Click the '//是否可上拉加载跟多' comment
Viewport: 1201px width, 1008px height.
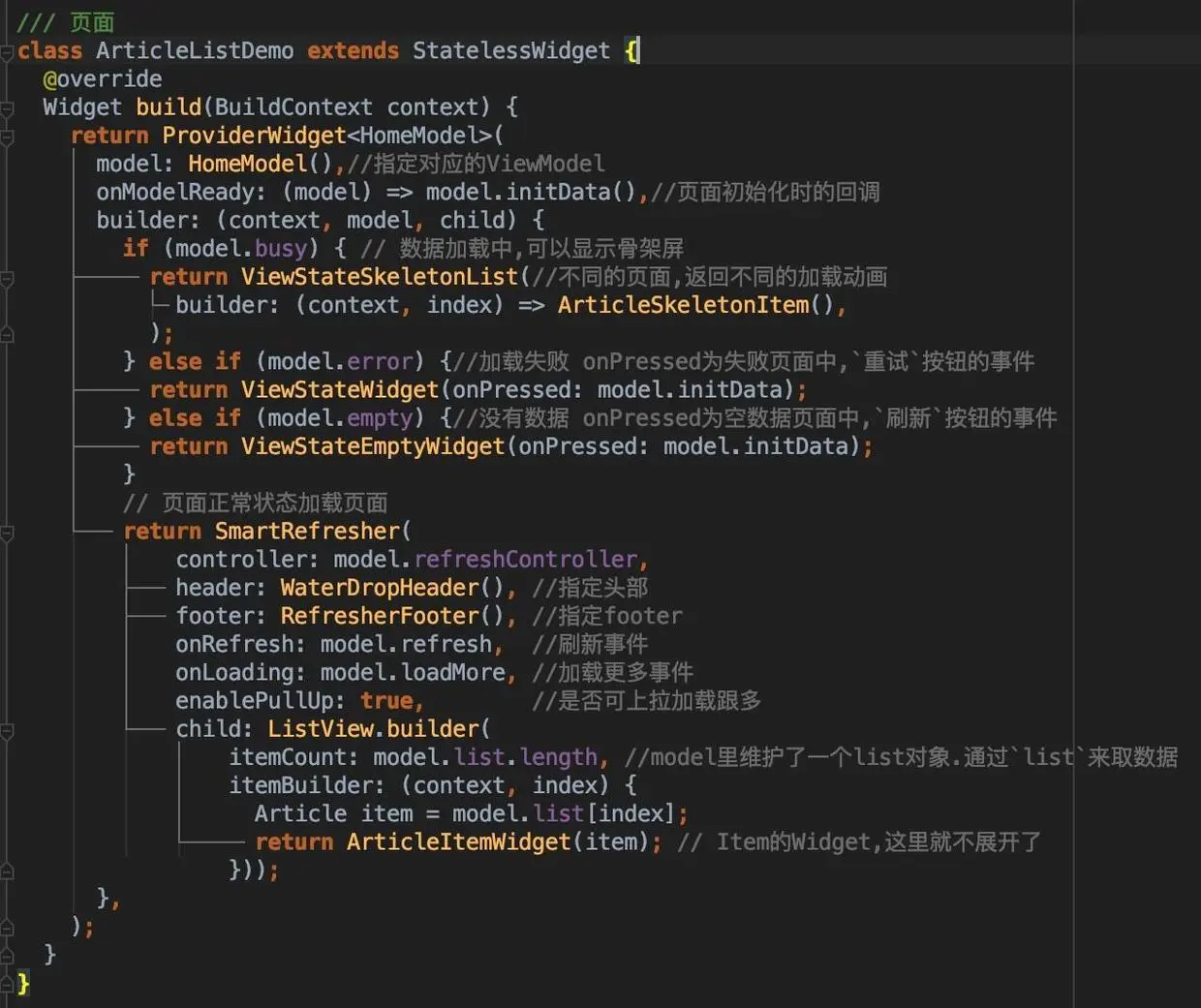point(647,701)
